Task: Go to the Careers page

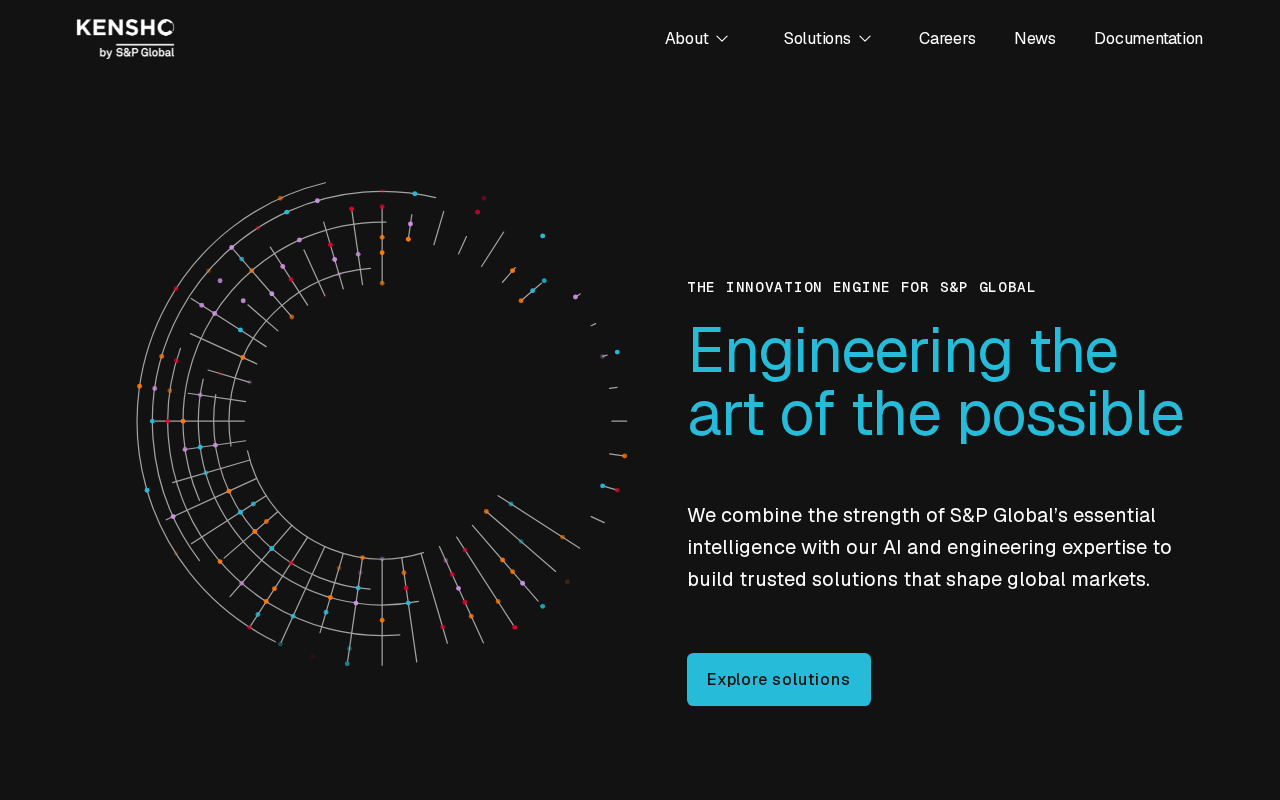Action: [x=947, y=38]
